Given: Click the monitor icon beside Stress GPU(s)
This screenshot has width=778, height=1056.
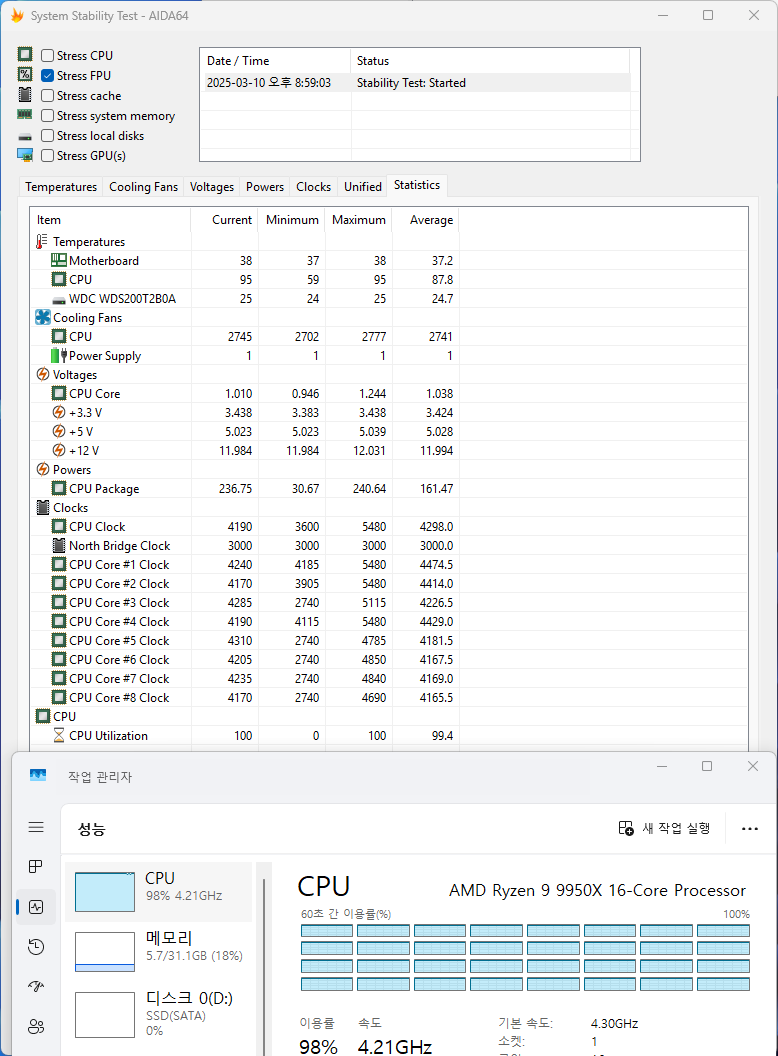Looking at the screenshot, I should (25, 156).
